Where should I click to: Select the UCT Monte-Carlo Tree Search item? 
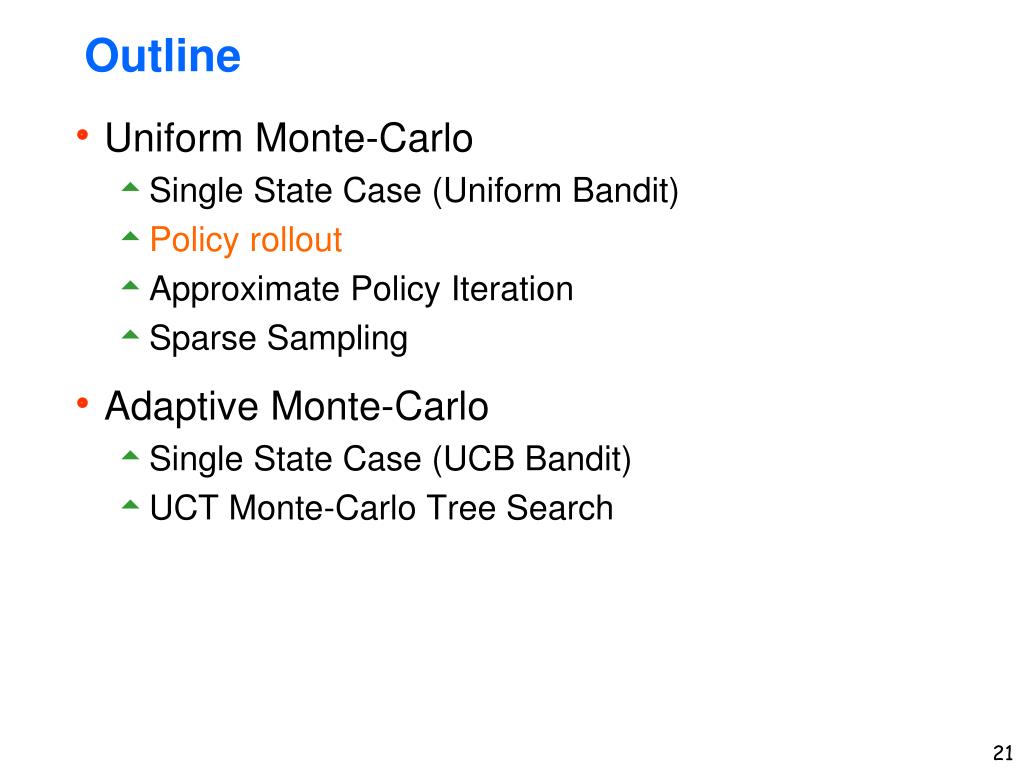click(x=381, y=508)
